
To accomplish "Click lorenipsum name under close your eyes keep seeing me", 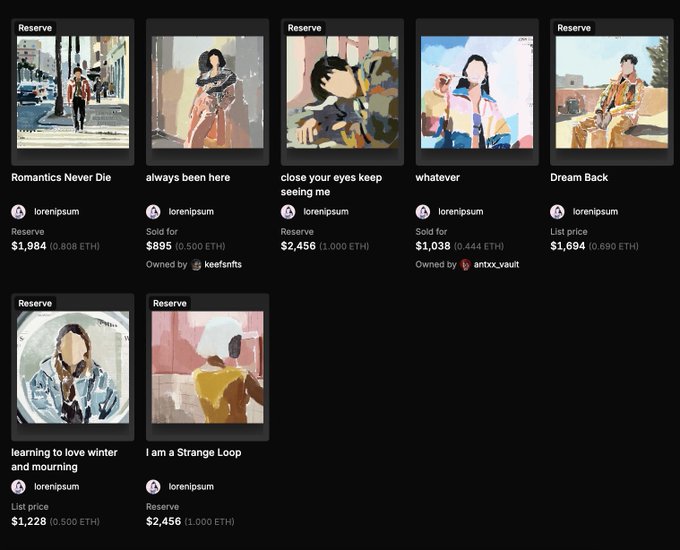I will (x=326, y=212).
